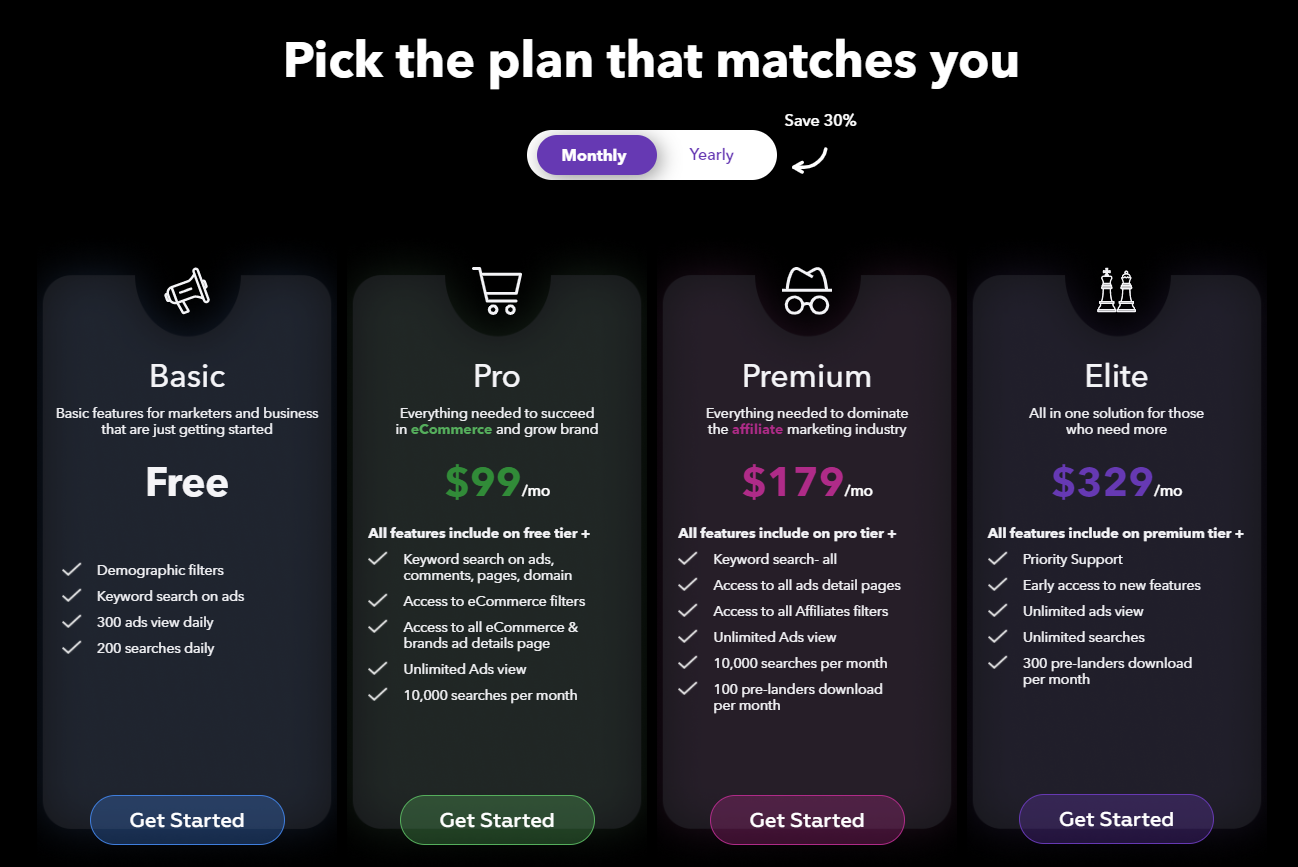
Task: Click the curved arrow beside Save 30%
Action: (810, 160)
